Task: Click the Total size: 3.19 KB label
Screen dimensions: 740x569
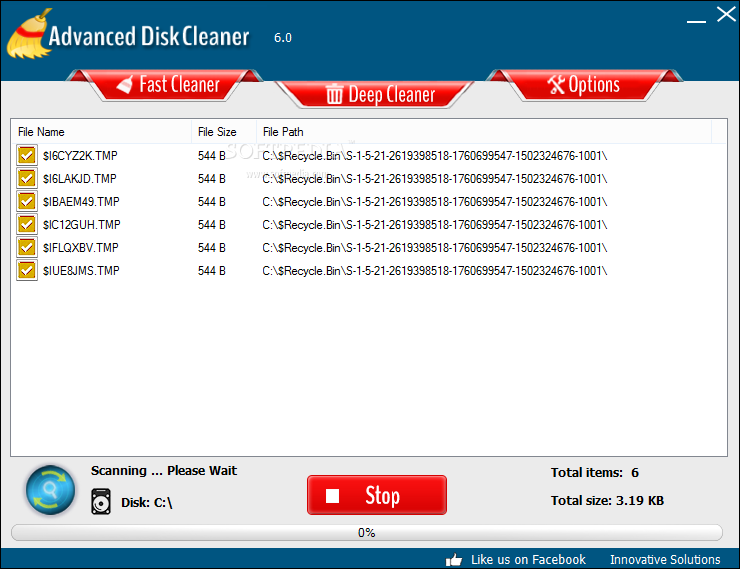Action: click(x=607, y=501)
